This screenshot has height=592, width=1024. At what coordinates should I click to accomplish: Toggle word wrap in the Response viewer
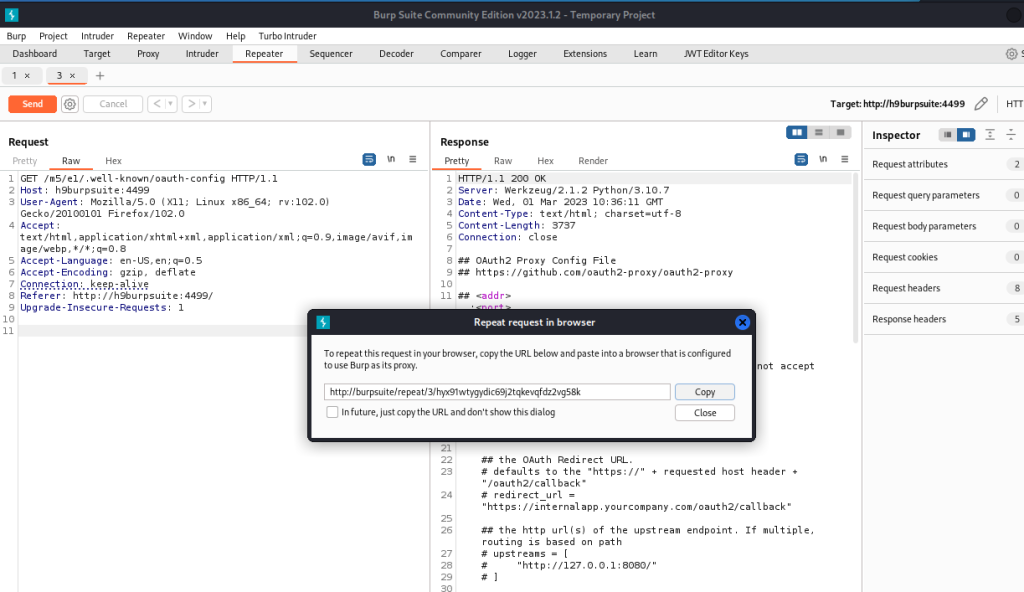[801, 159]
